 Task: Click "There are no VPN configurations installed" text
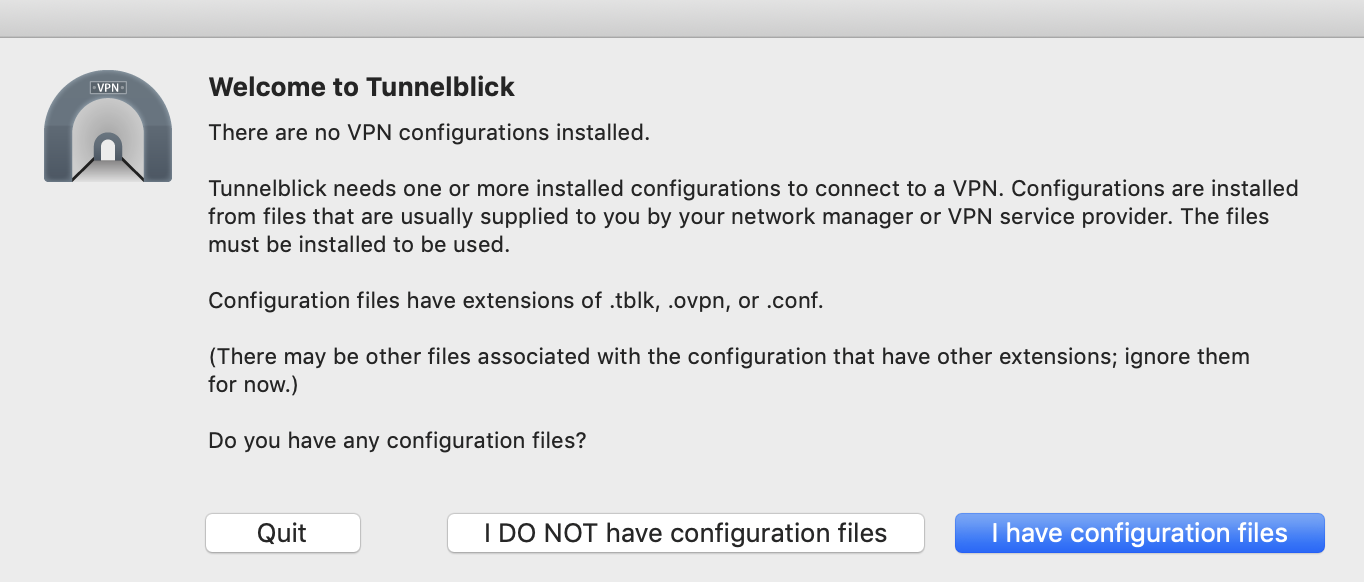click(429, 132)
